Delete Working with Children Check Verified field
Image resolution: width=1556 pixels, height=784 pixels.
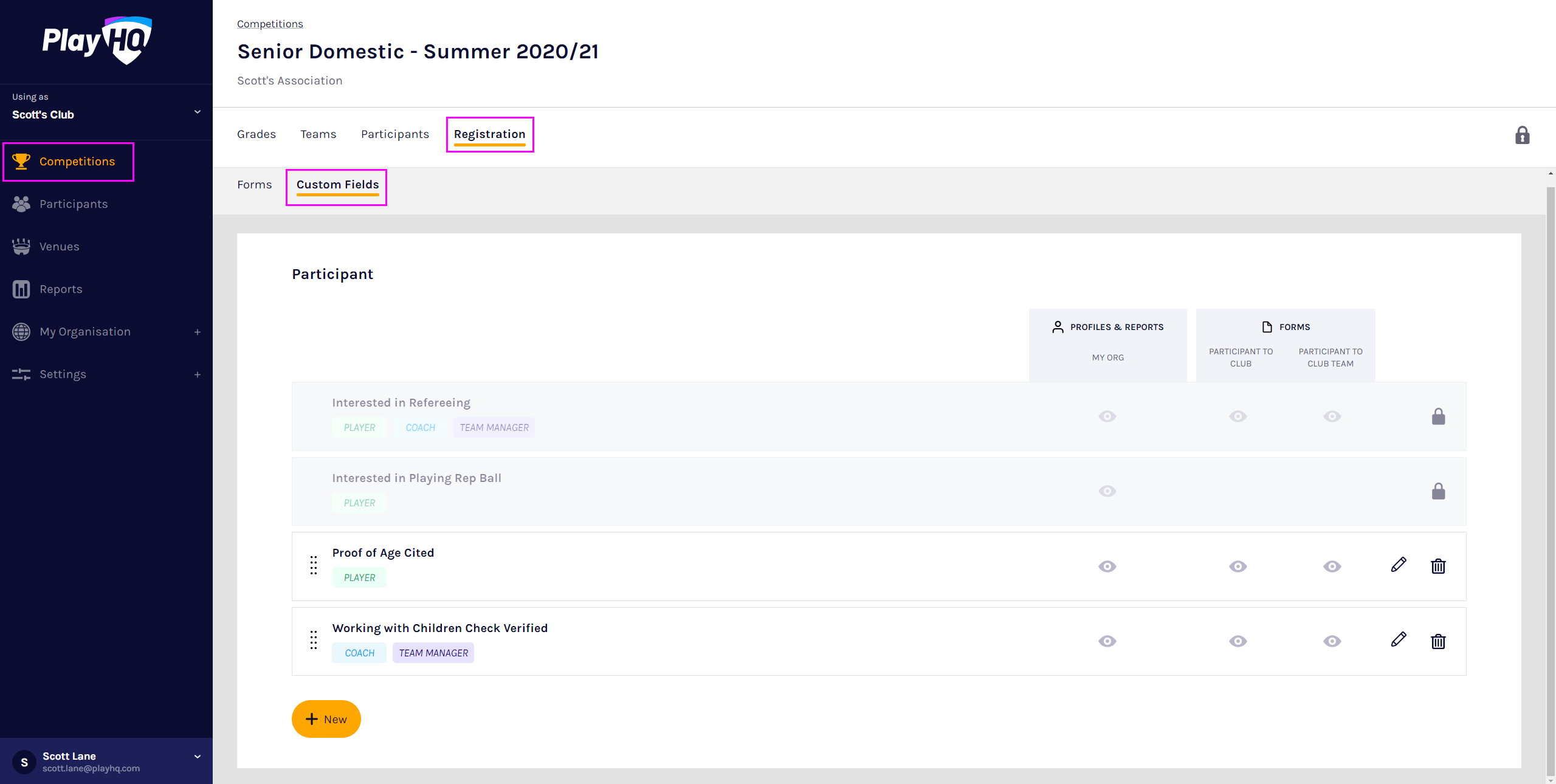click(x=1438, y=641)
